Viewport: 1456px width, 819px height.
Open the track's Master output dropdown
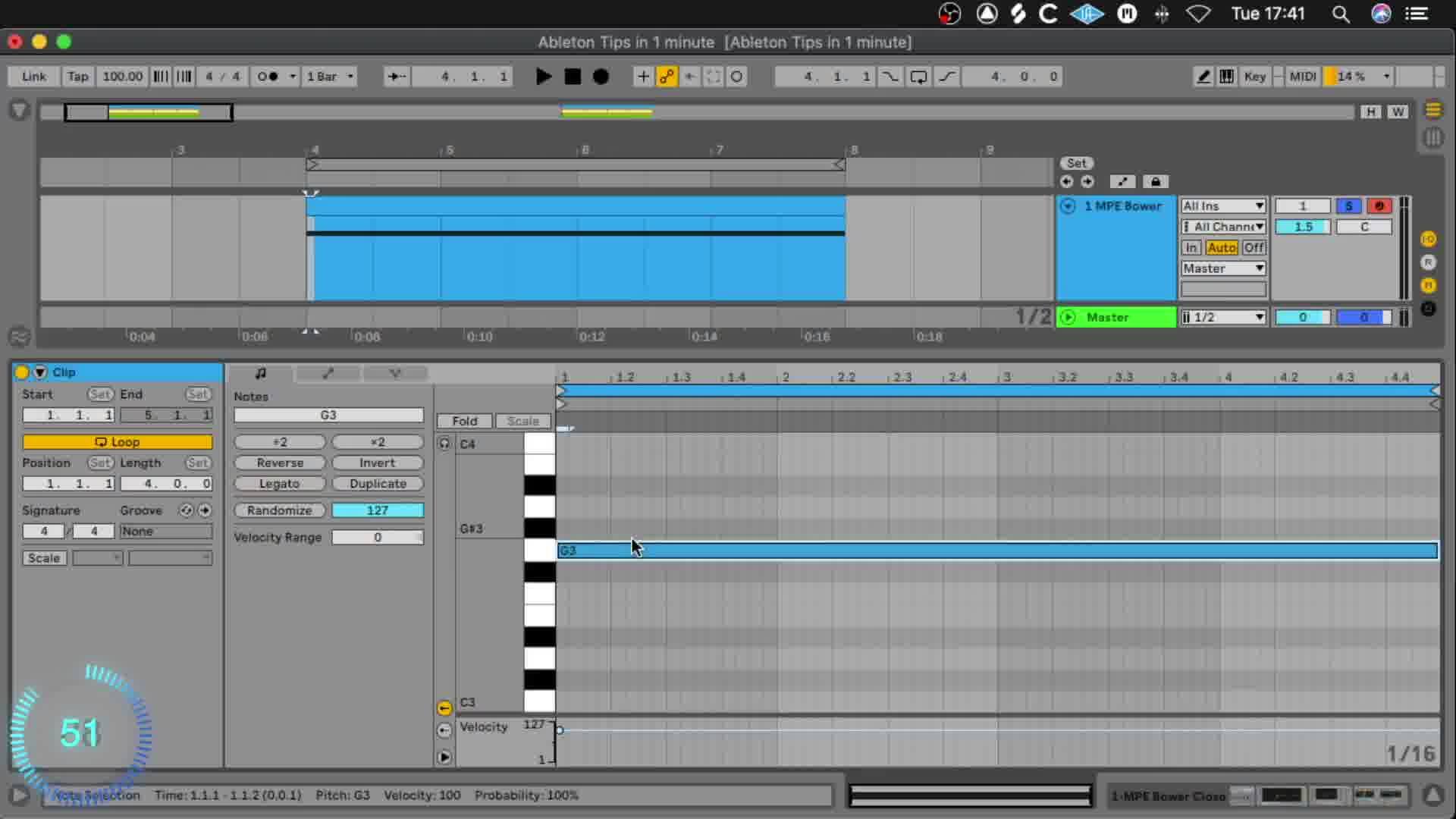click(x=1223, y=268)
